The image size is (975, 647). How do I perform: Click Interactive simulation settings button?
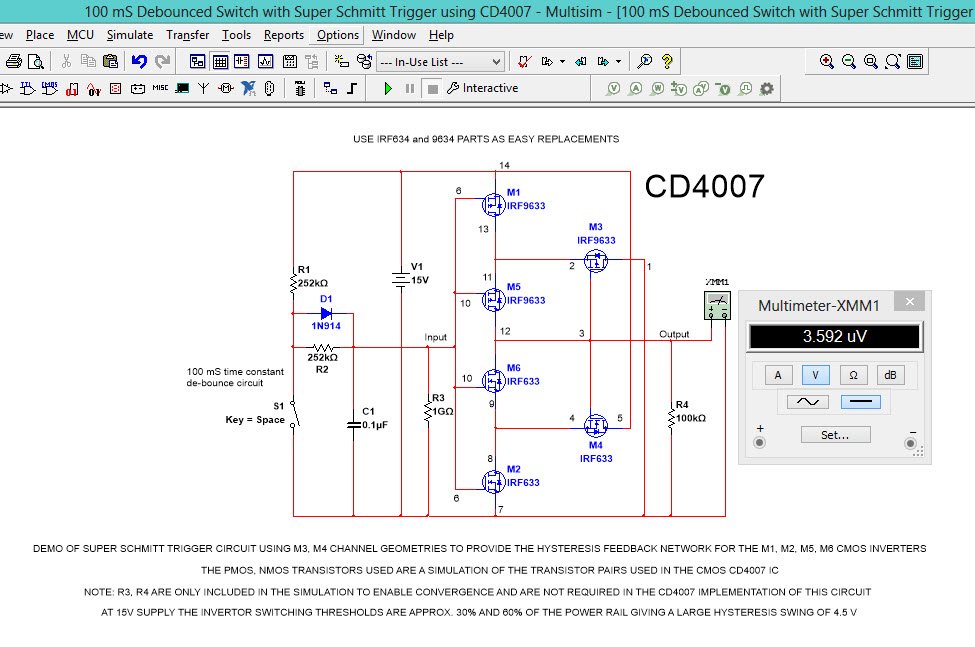[483, 88]
